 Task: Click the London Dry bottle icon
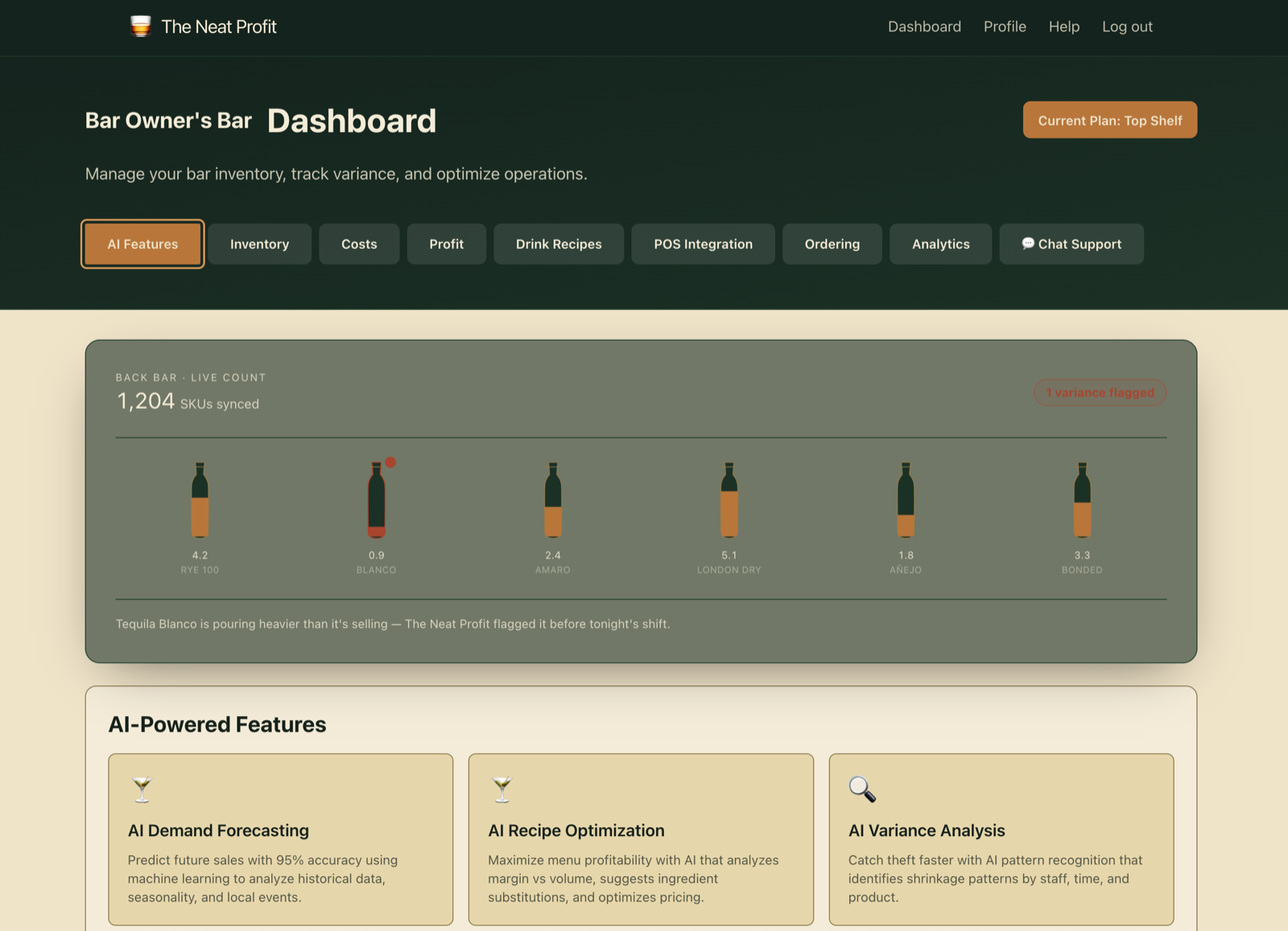[729, 500]
